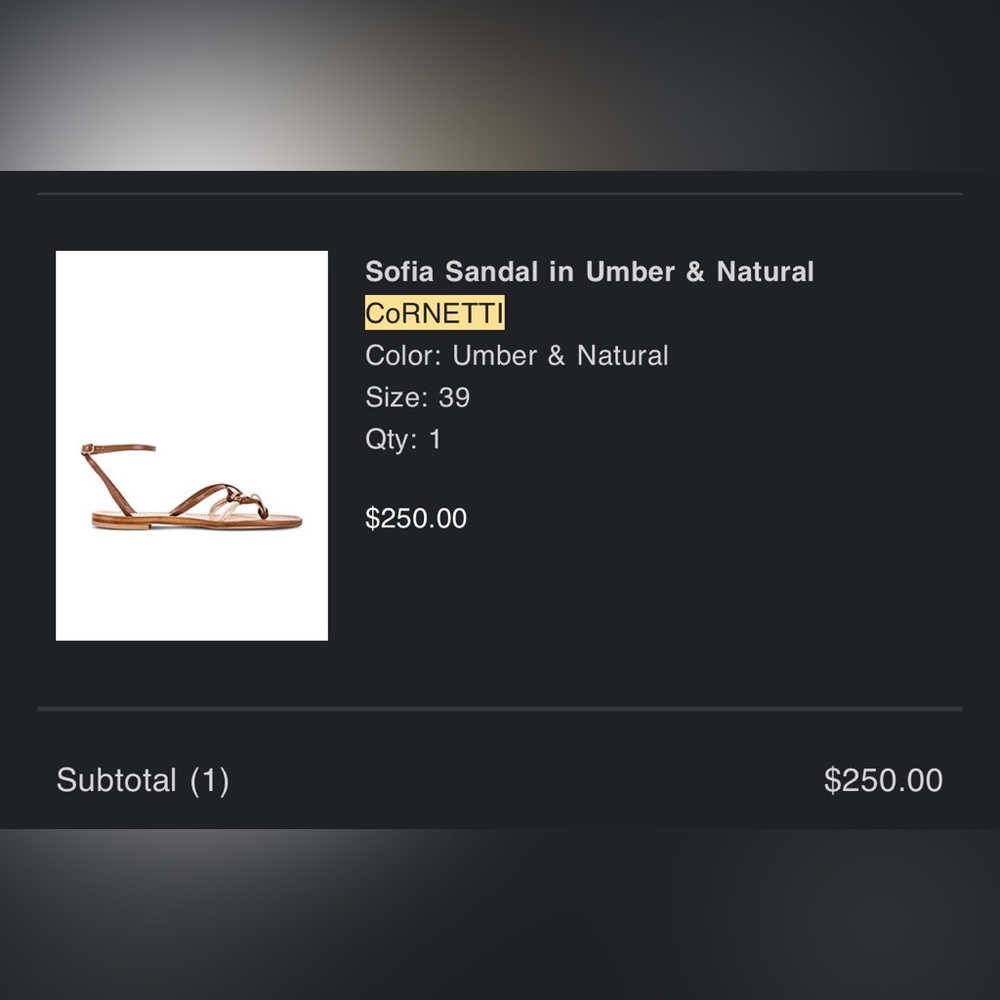Click the Sofia Sandal in Umber & Natural title

[x=589, y=272]
